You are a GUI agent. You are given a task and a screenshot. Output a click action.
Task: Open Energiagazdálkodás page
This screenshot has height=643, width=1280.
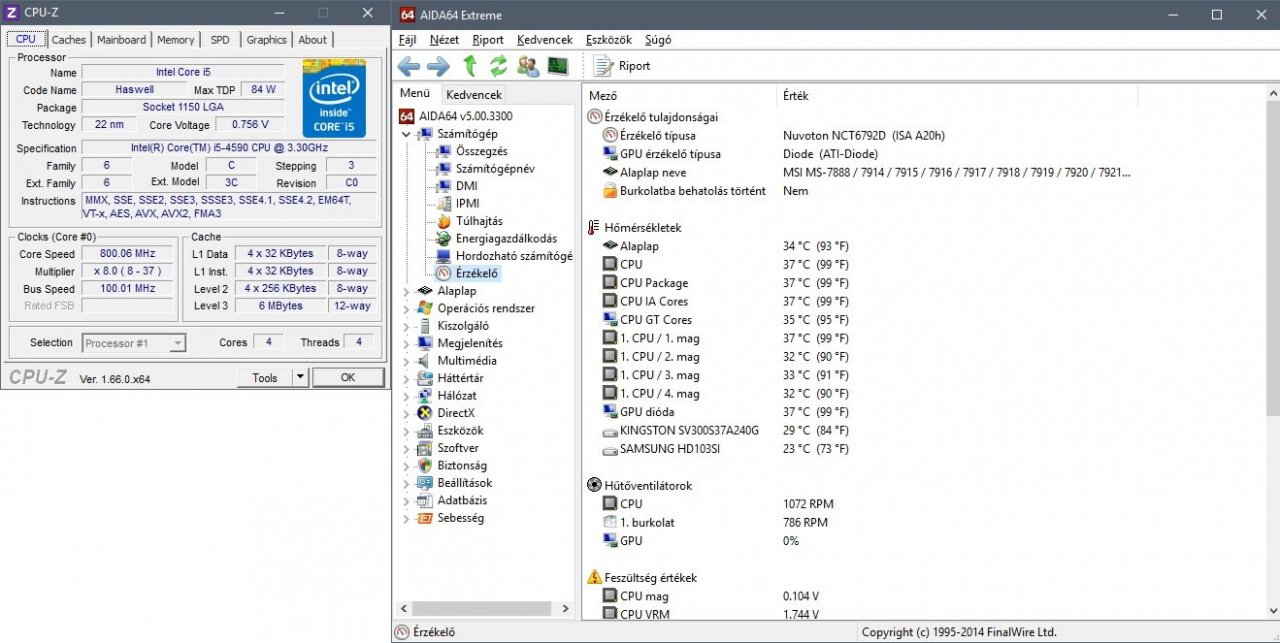506,239
